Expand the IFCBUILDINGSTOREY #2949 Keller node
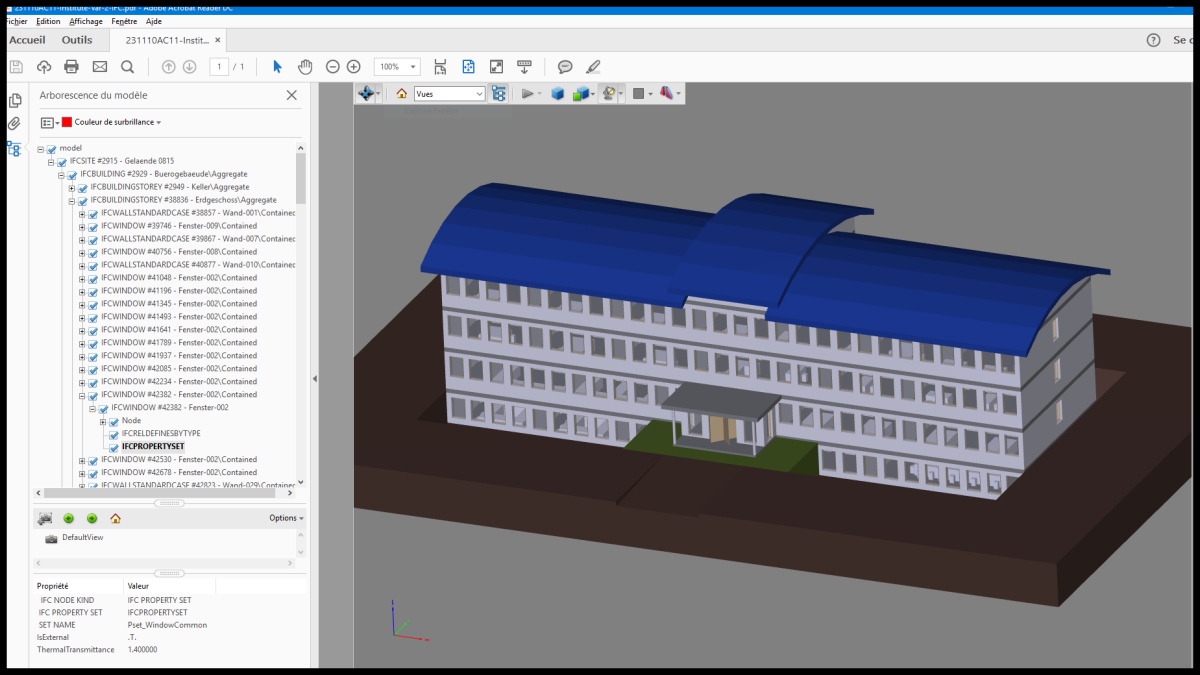This screenshot has height=675, width=1200. click(71, 188)
